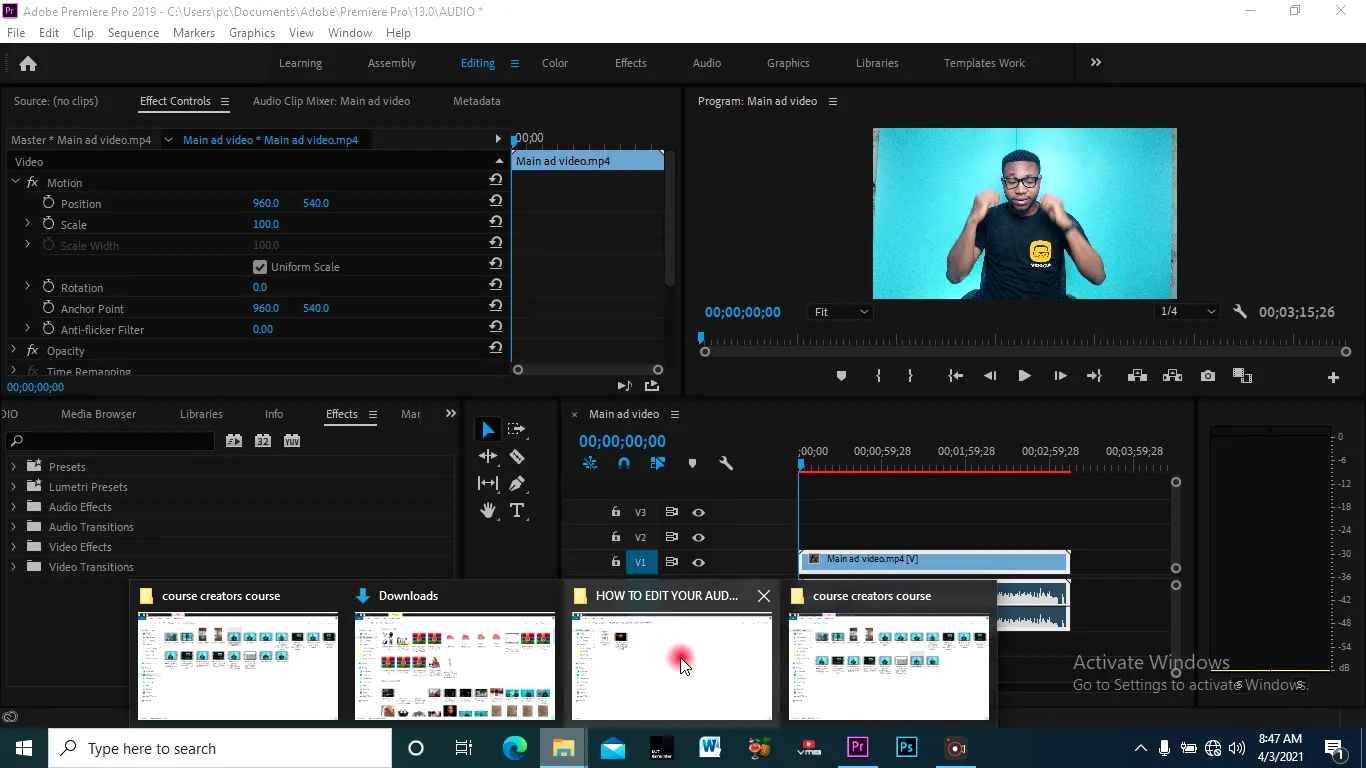Hide track V3 output eye
Image resolution: width=1366 pixels, height=768 pixels.
click(x=698, y=512)
